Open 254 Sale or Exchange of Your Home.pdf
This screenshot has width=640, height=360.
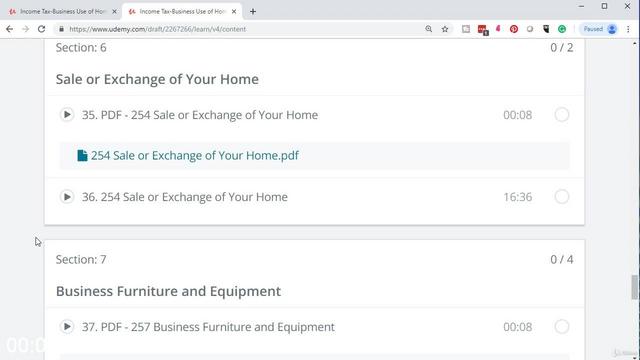[195, 156]
